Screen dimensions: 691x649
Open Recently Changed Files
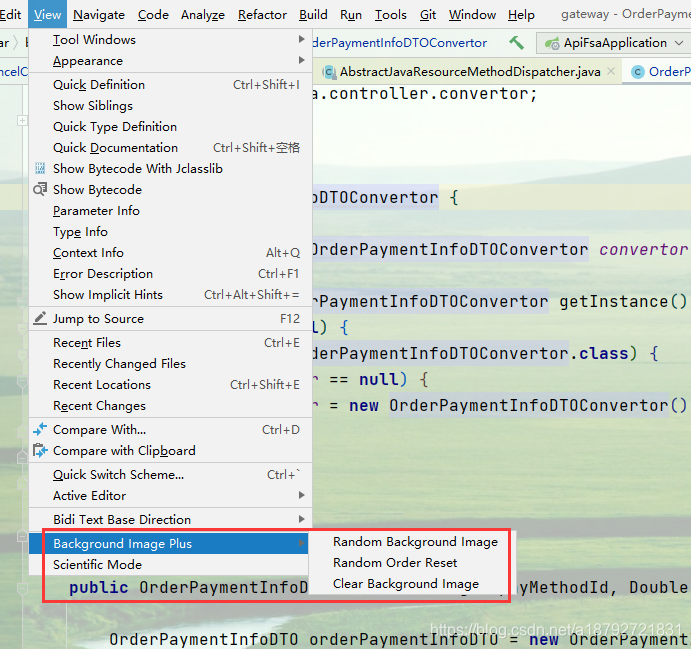coord(171,364)
